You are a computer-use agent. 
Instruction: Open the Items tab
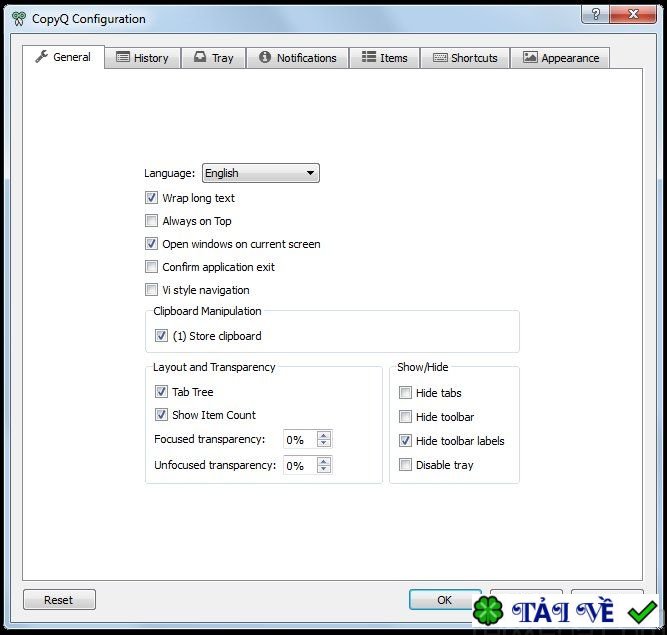[x=385, y=57]
